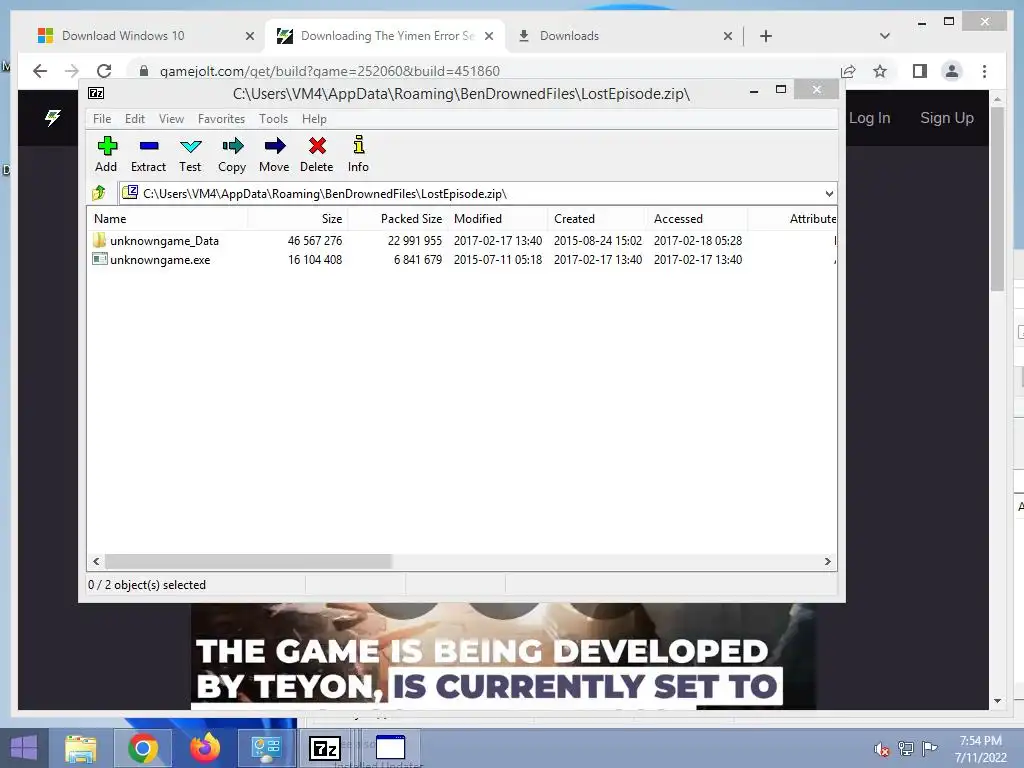Click the network tray icon
Viewport: 1024px width, 768px height.
pos(906,748)
